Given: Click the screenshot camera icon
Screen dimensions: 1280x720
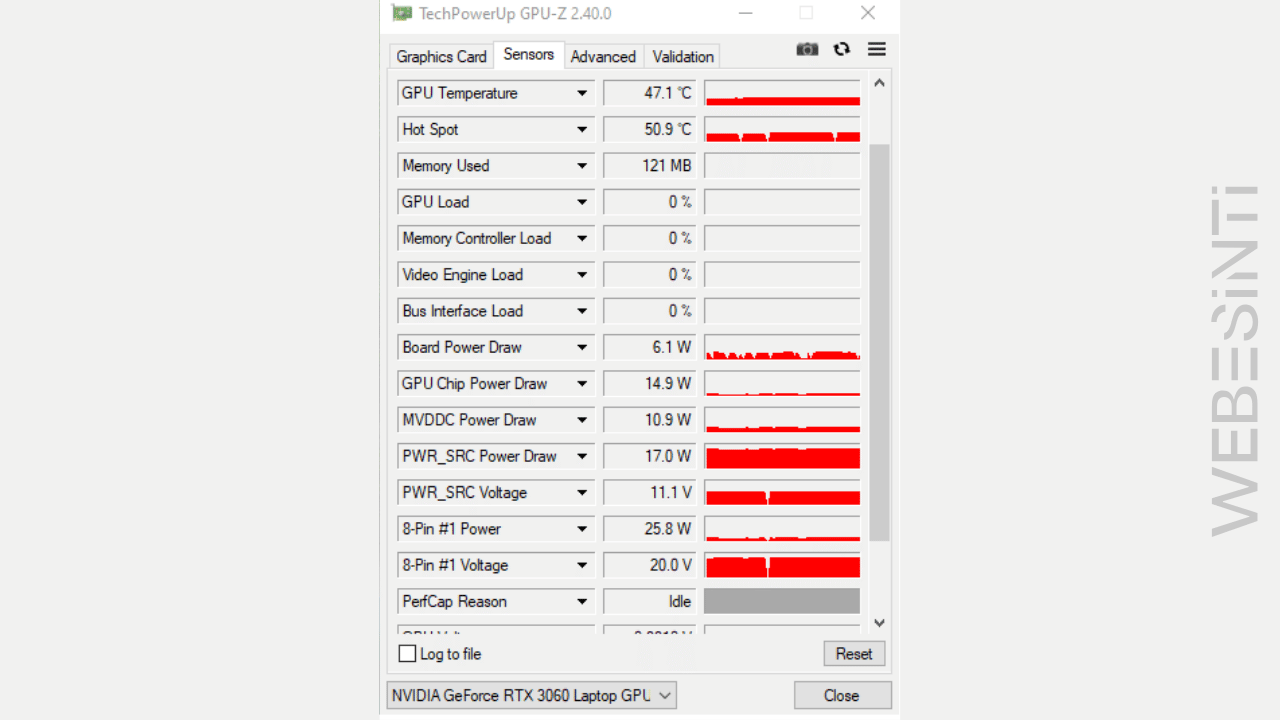Looking at the screenshot, I should pos(807,49).
